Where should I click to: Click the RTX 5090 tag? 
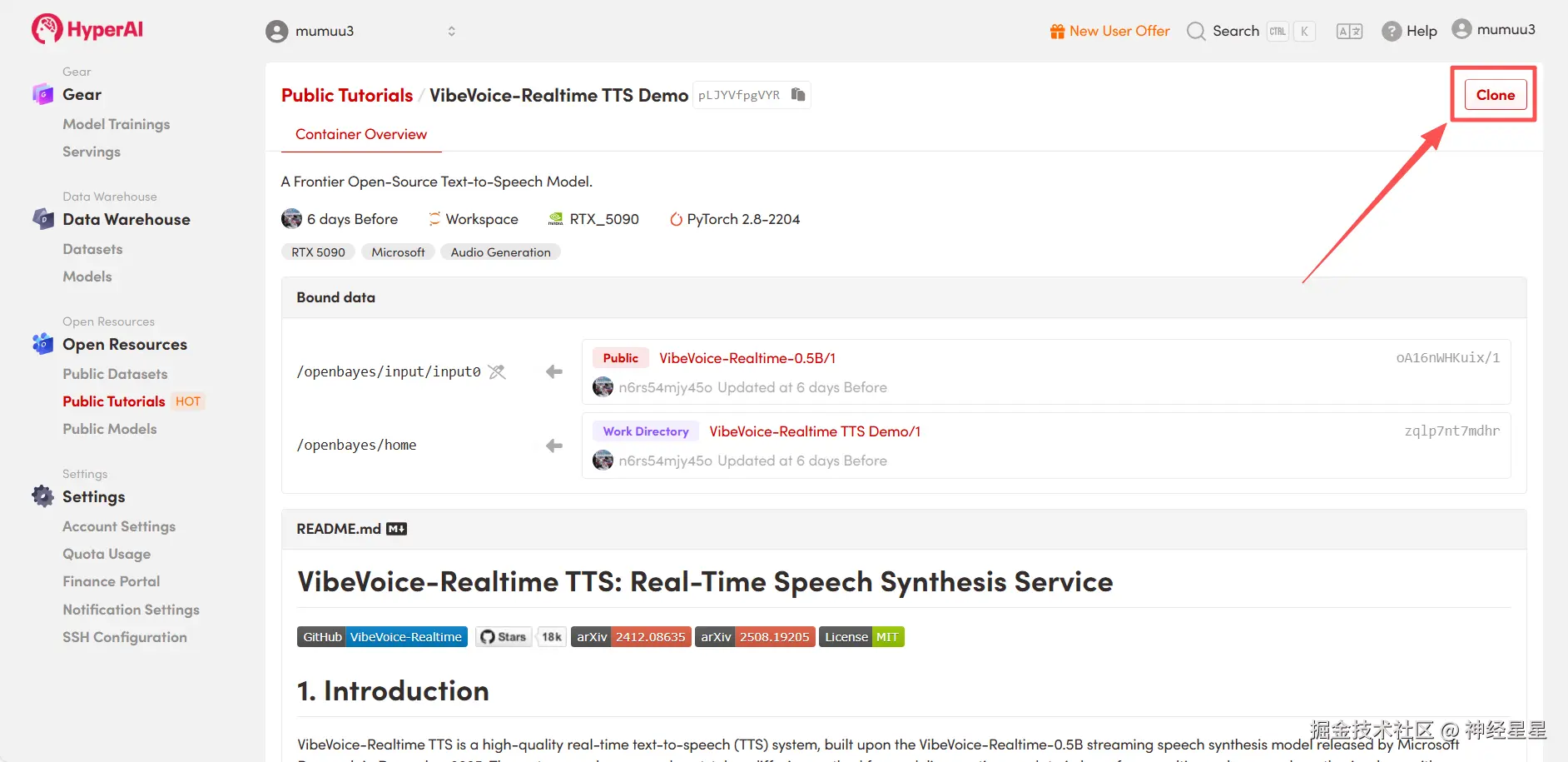(318, 252)
